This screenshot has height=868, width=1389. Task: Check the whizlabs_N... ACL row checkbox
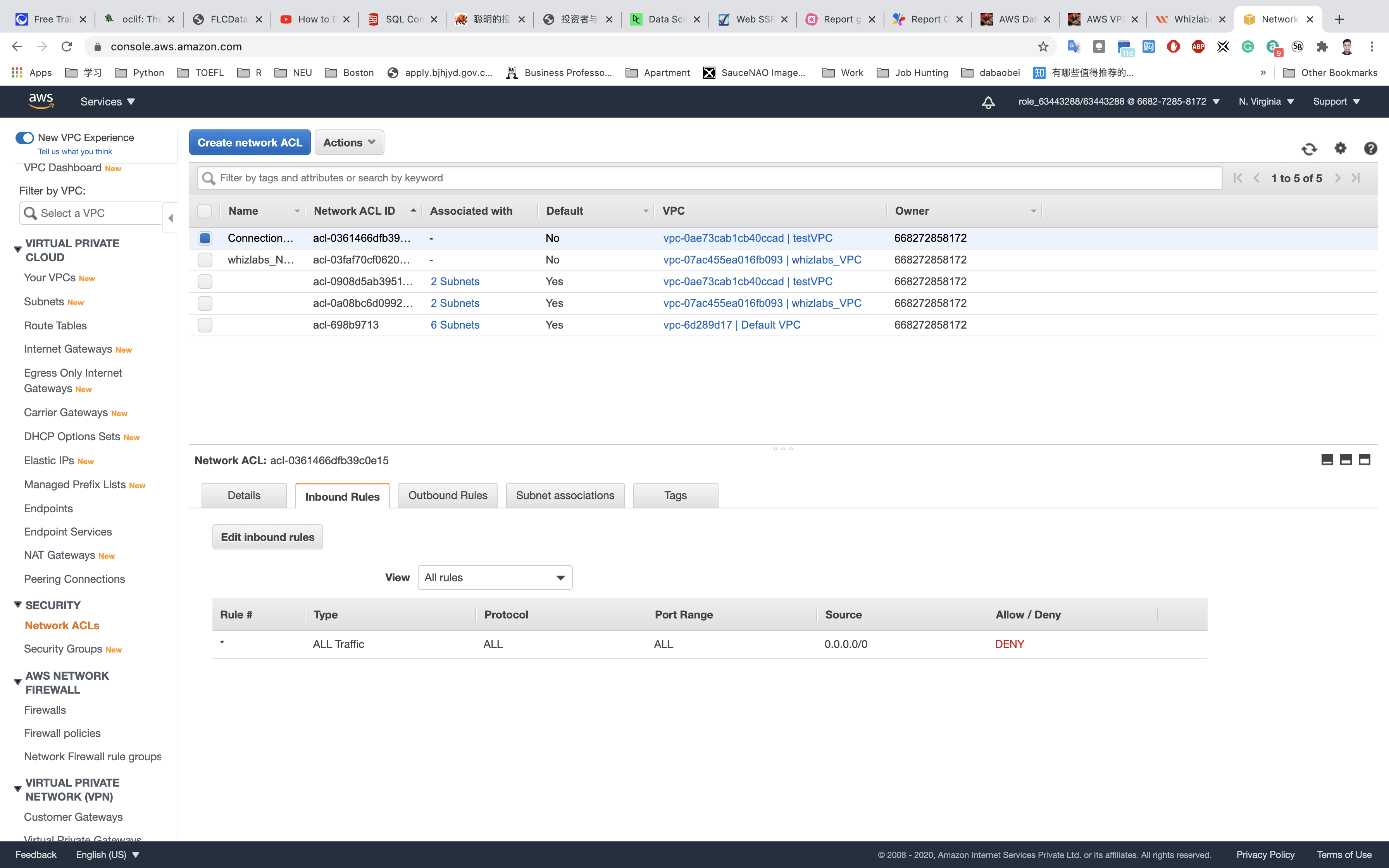[x=205, y=260]
